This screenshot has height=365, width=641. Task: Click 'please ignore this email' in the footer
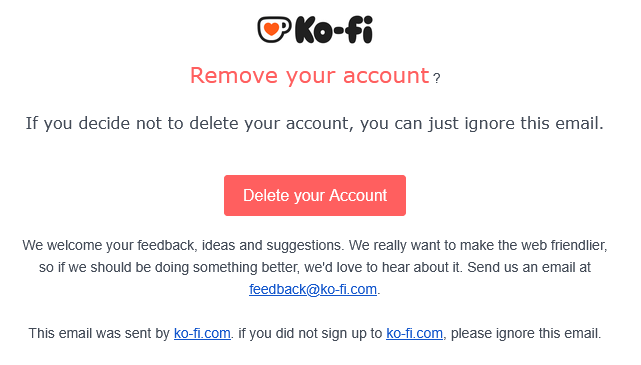(526, 333)
